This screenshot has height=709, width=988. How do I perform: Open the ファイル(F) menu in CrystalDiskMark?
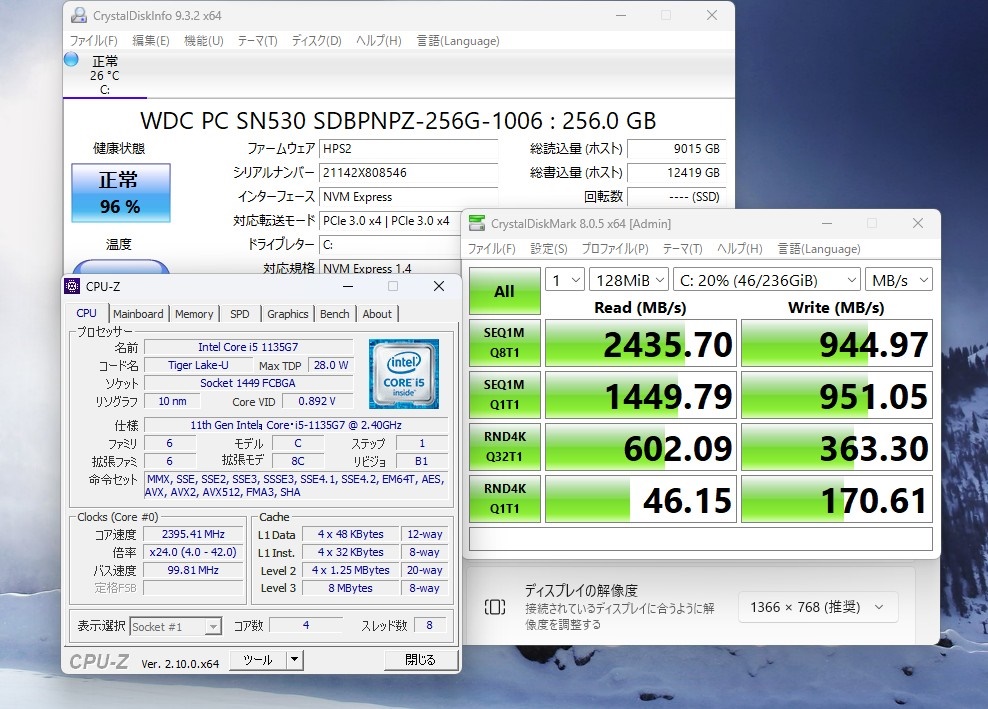[x=491, y=249]
